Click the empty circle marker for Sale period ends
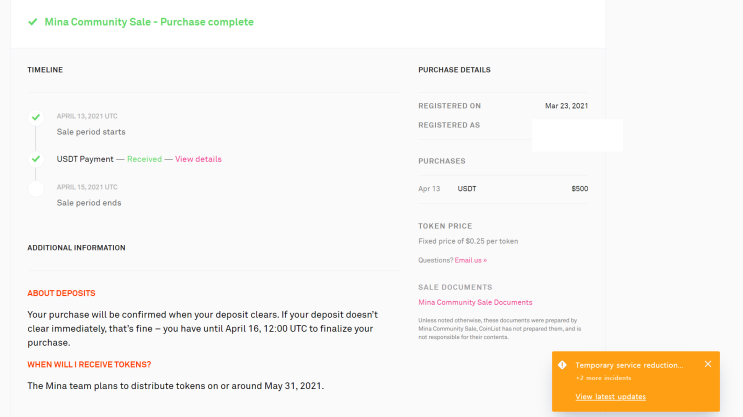Screen dimensions: 743x417 coord(36,189)
